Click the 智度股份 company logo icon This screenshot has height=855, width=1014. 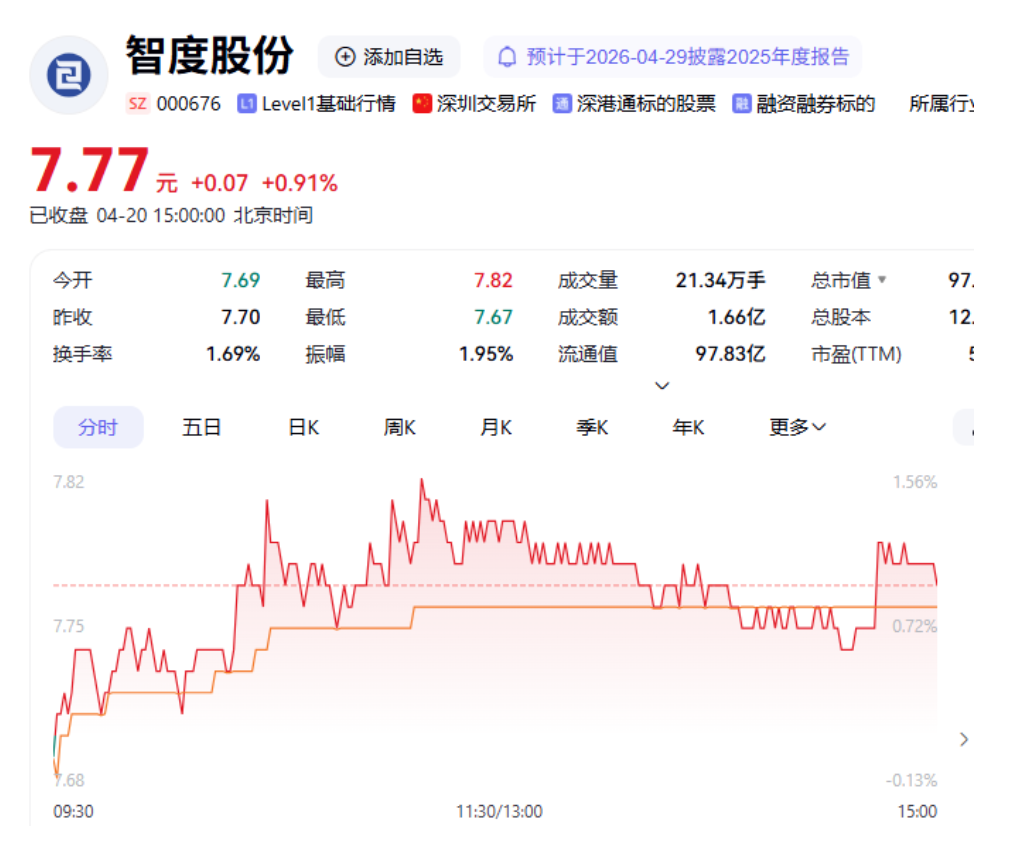coord(69,75)
